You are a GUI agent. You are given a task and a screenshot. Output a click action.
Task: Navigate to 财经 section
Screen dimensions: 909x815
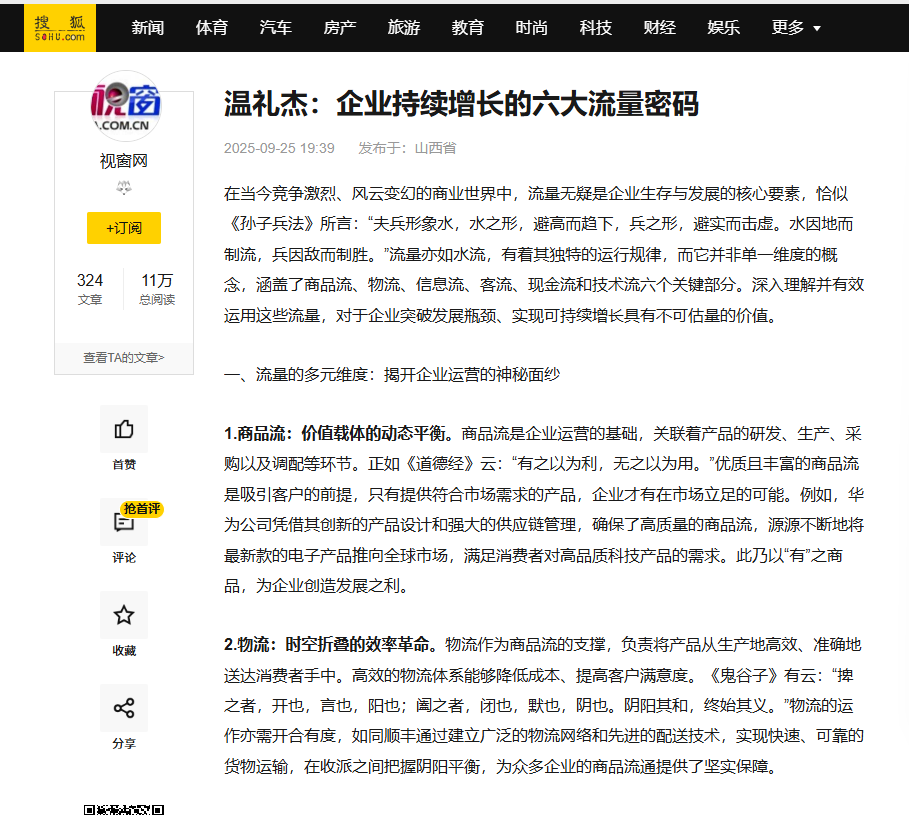[x=660, y=28]
